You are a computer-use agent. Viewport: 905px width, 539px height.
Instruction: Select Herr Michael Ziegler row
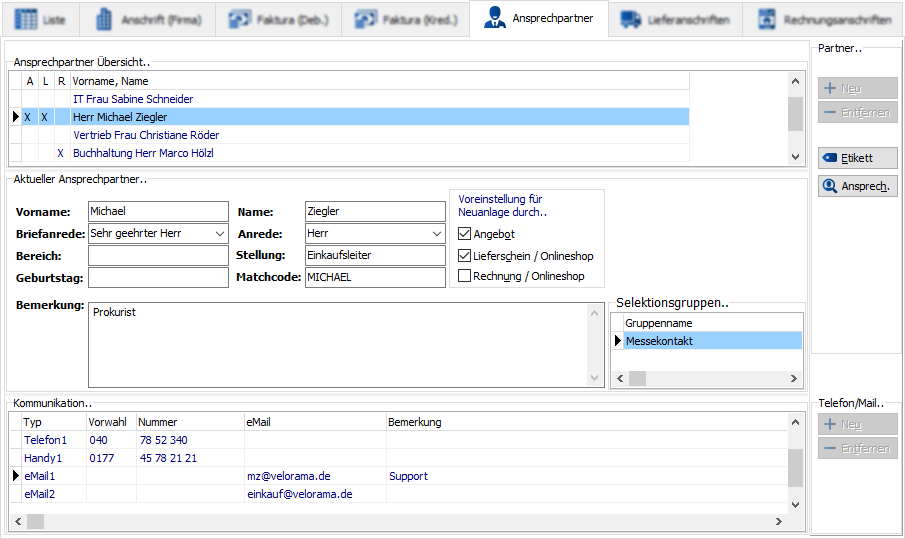[350, 117]
